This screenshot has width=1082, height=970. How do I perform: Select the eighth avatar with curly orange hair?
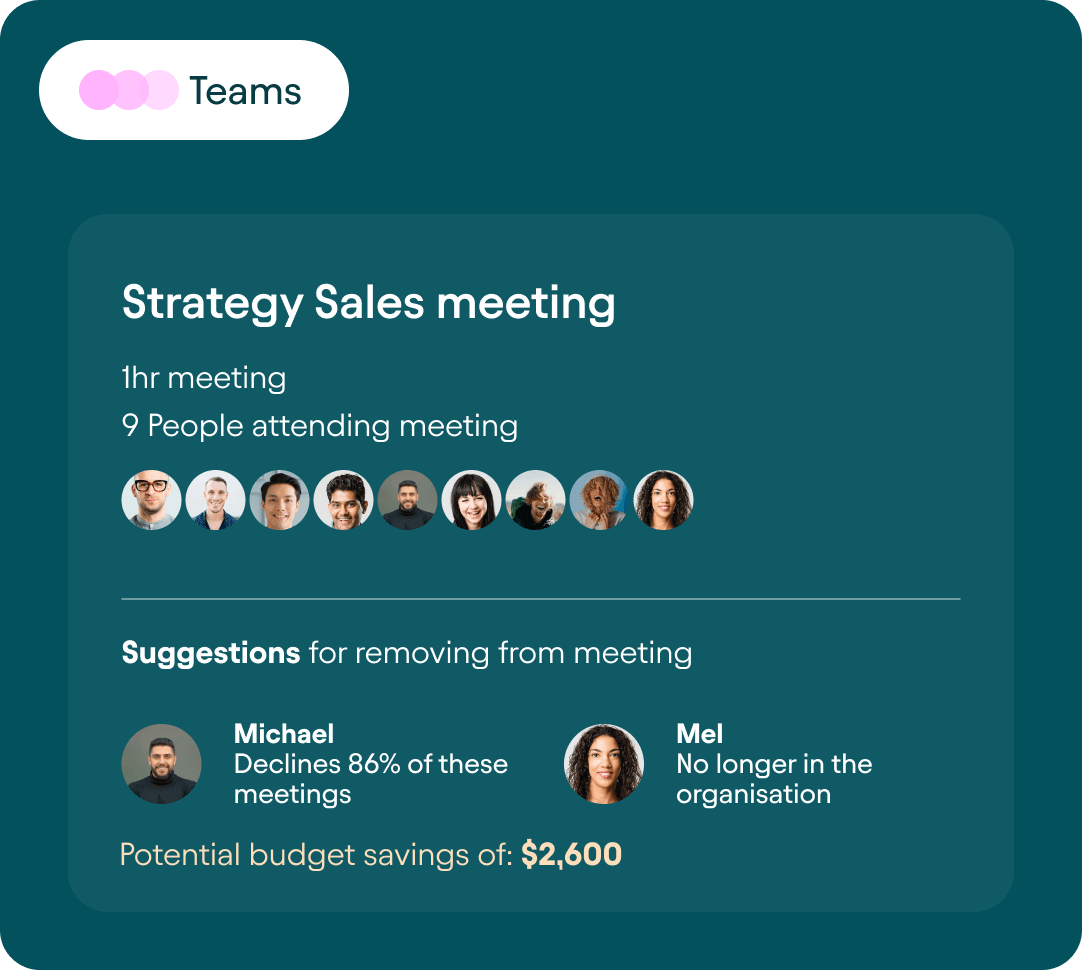600,500
